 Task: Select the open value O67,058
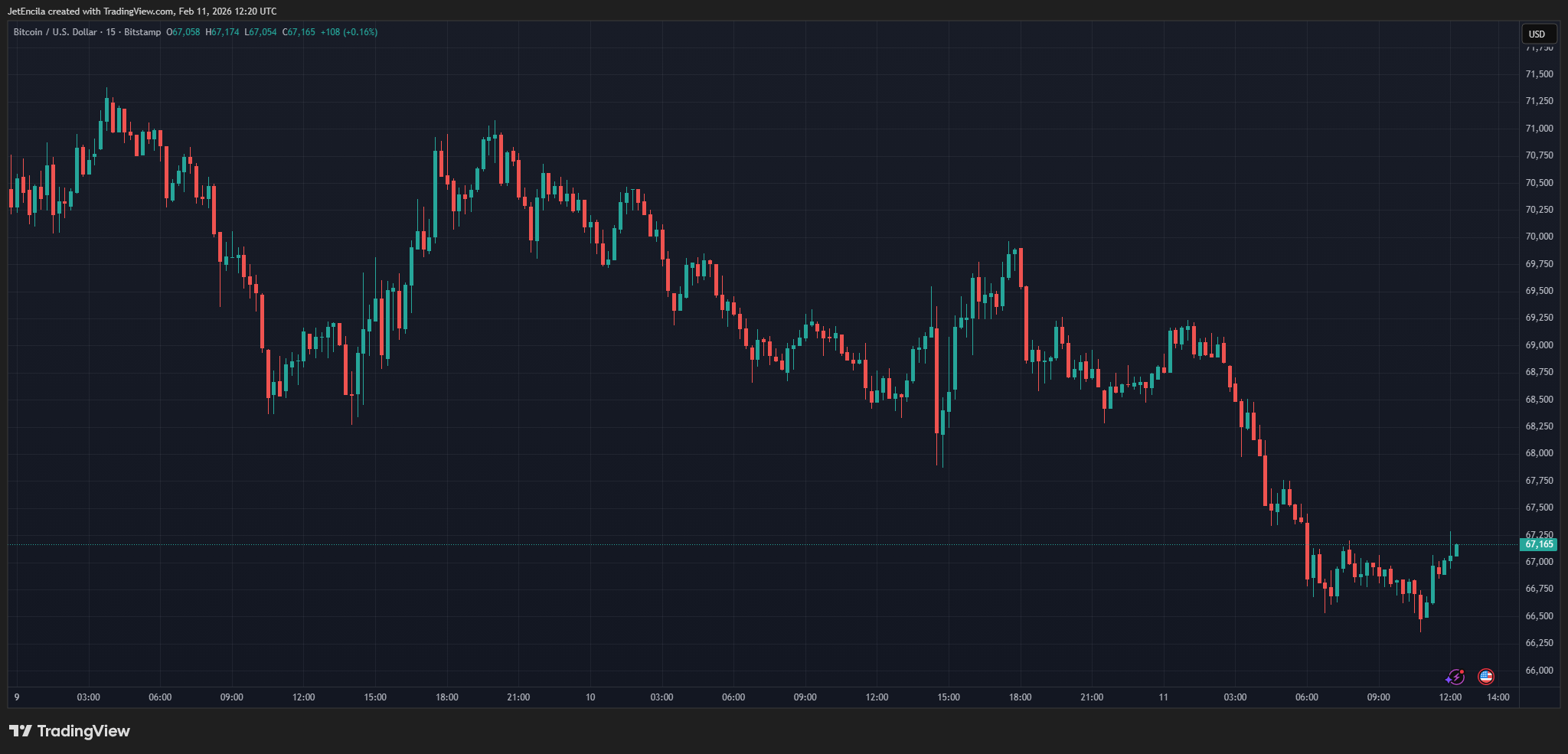point(183,32)
